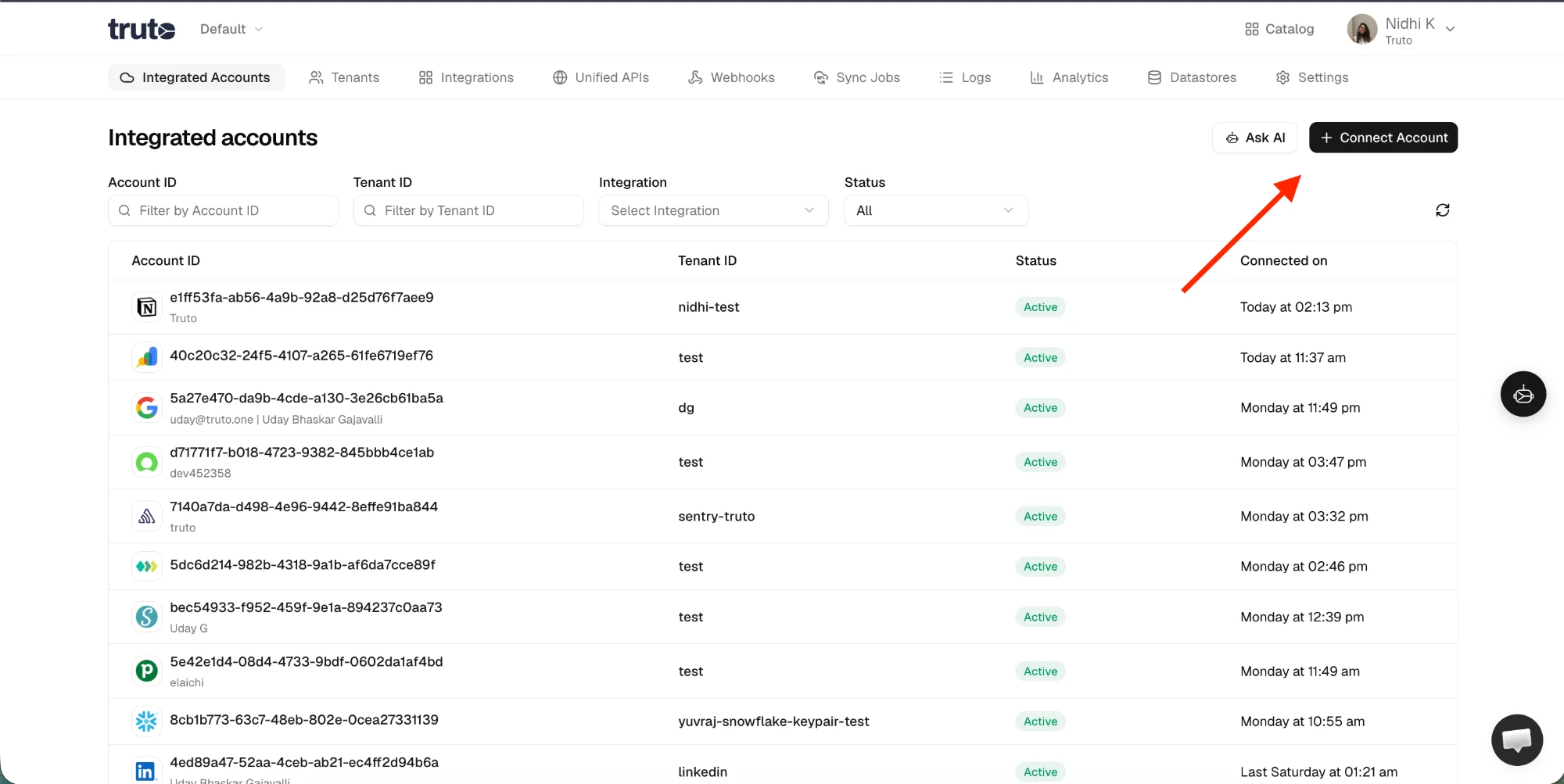Focus the Filter by Tenant ID field
Image resolution: width=1564 pixels, height=784 pixels.
coord(468,210)
